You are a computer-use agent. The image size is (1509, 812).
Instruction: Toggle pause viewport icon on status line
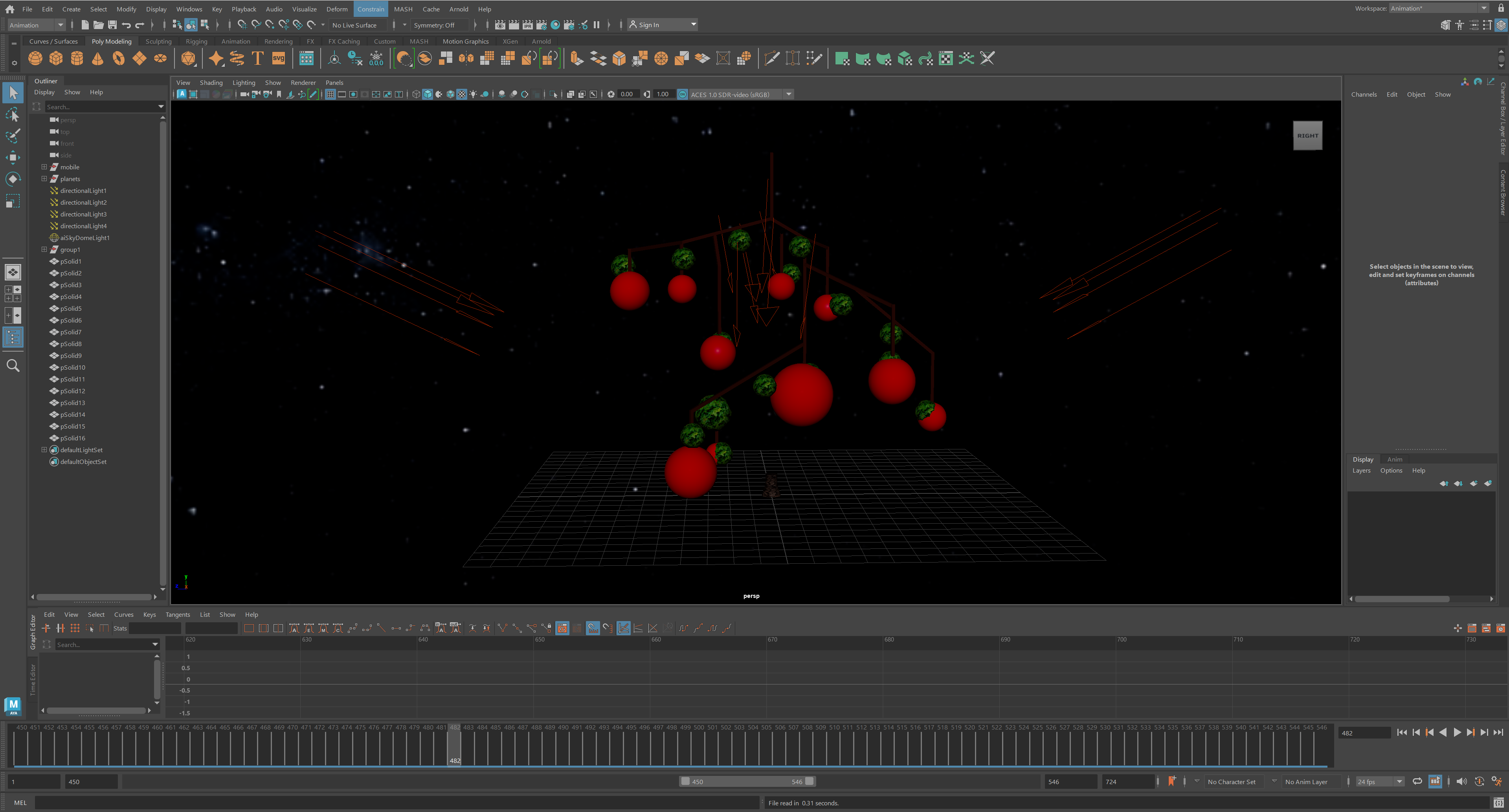(x=597, y=25)
